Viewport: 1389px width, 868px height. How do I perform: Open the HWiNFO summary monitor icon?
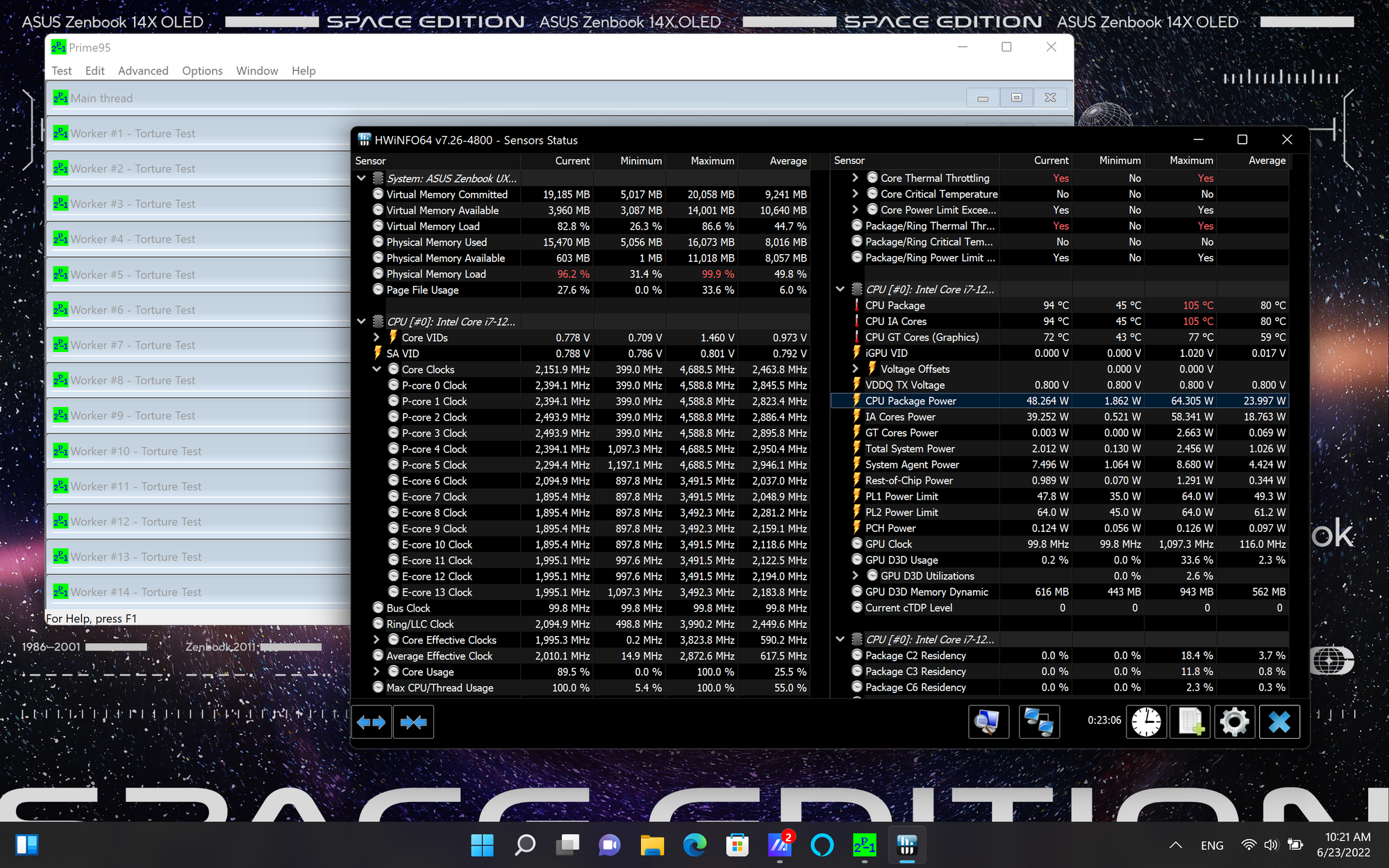click(988, 722)
